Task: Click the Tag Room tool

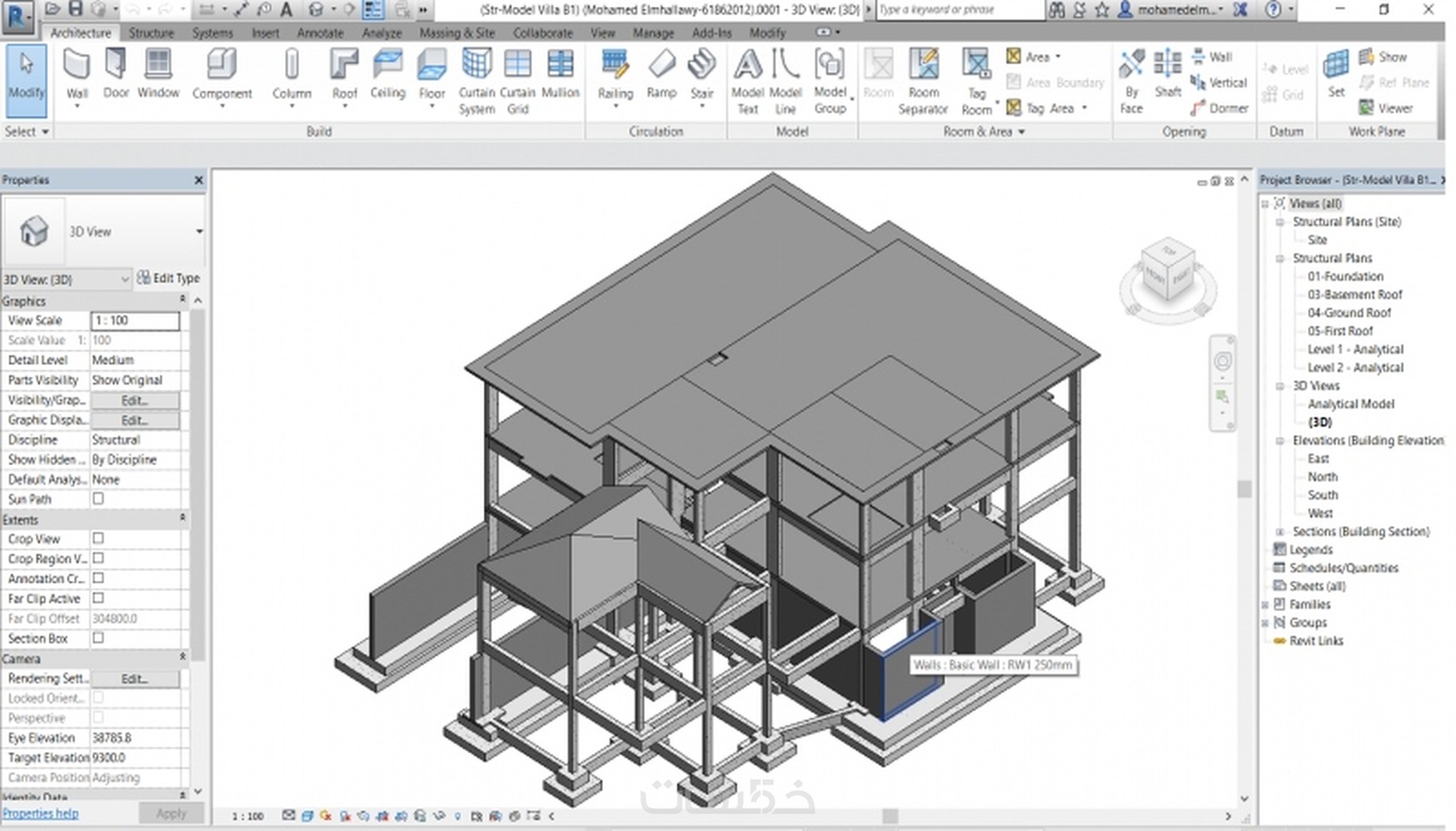Action: click(976, 81)
